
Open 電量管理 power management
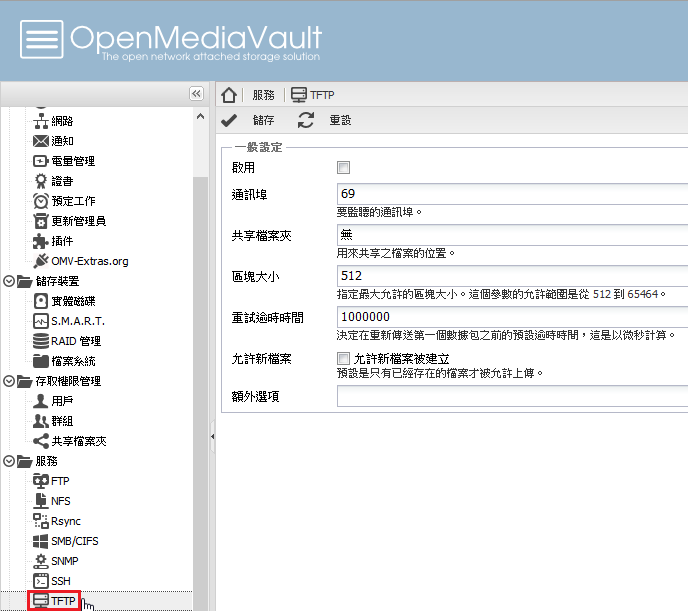click(64, 161)
